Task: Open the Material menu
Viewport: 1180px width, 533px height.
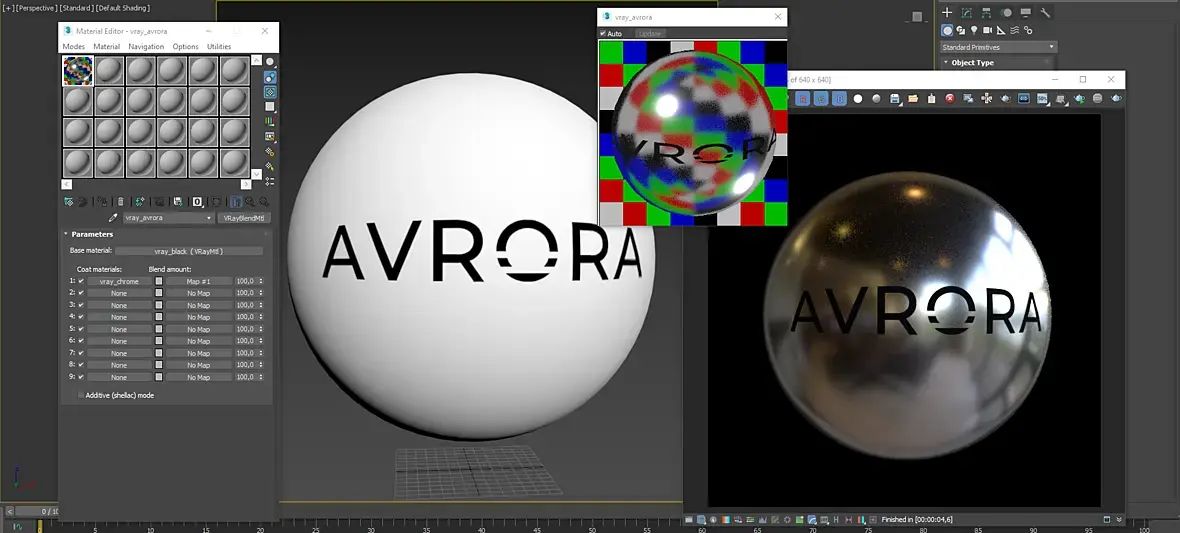Action: [106, 47]
